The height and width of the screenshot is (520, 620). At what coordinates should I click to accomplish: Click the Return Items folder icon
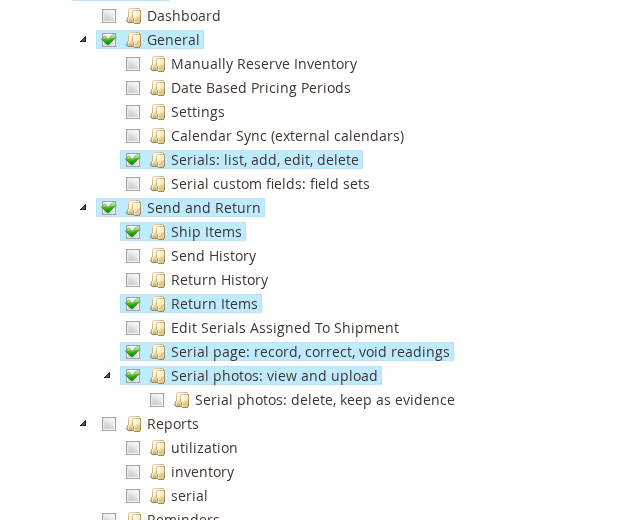click(x=158, y=304)
